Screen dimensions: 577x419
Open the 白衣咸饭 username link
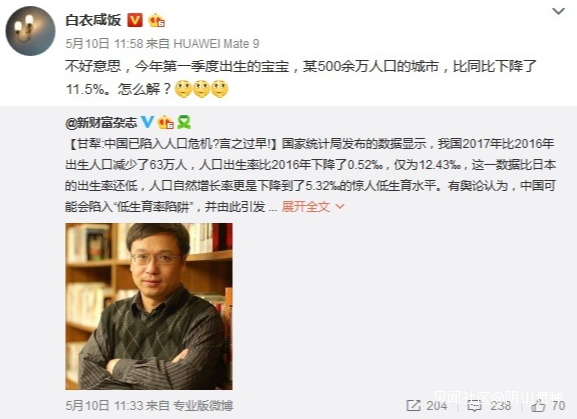[93, 20]
